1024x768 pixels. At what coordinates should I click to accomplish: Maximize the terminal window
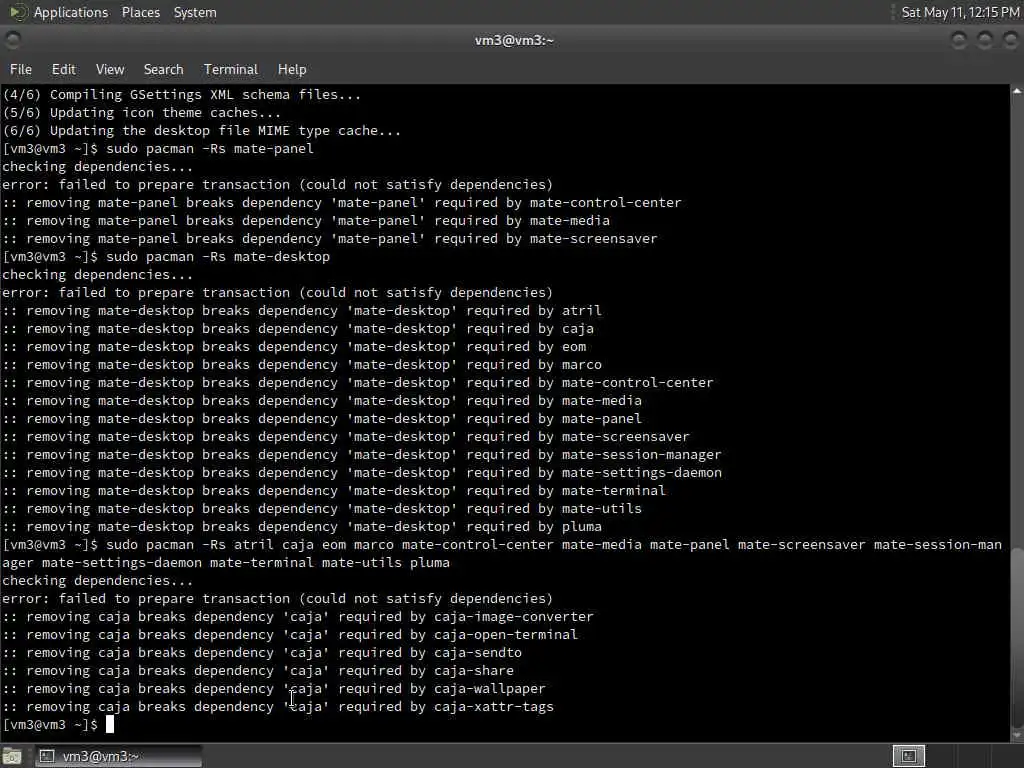985,40
